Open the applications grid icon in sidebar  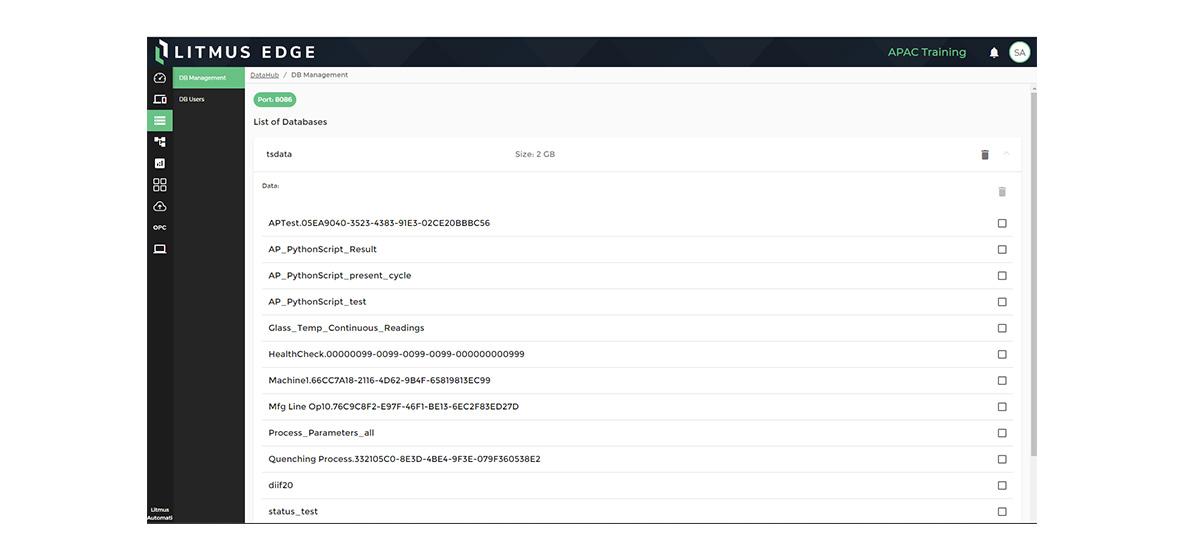click(x=159, y=185)
